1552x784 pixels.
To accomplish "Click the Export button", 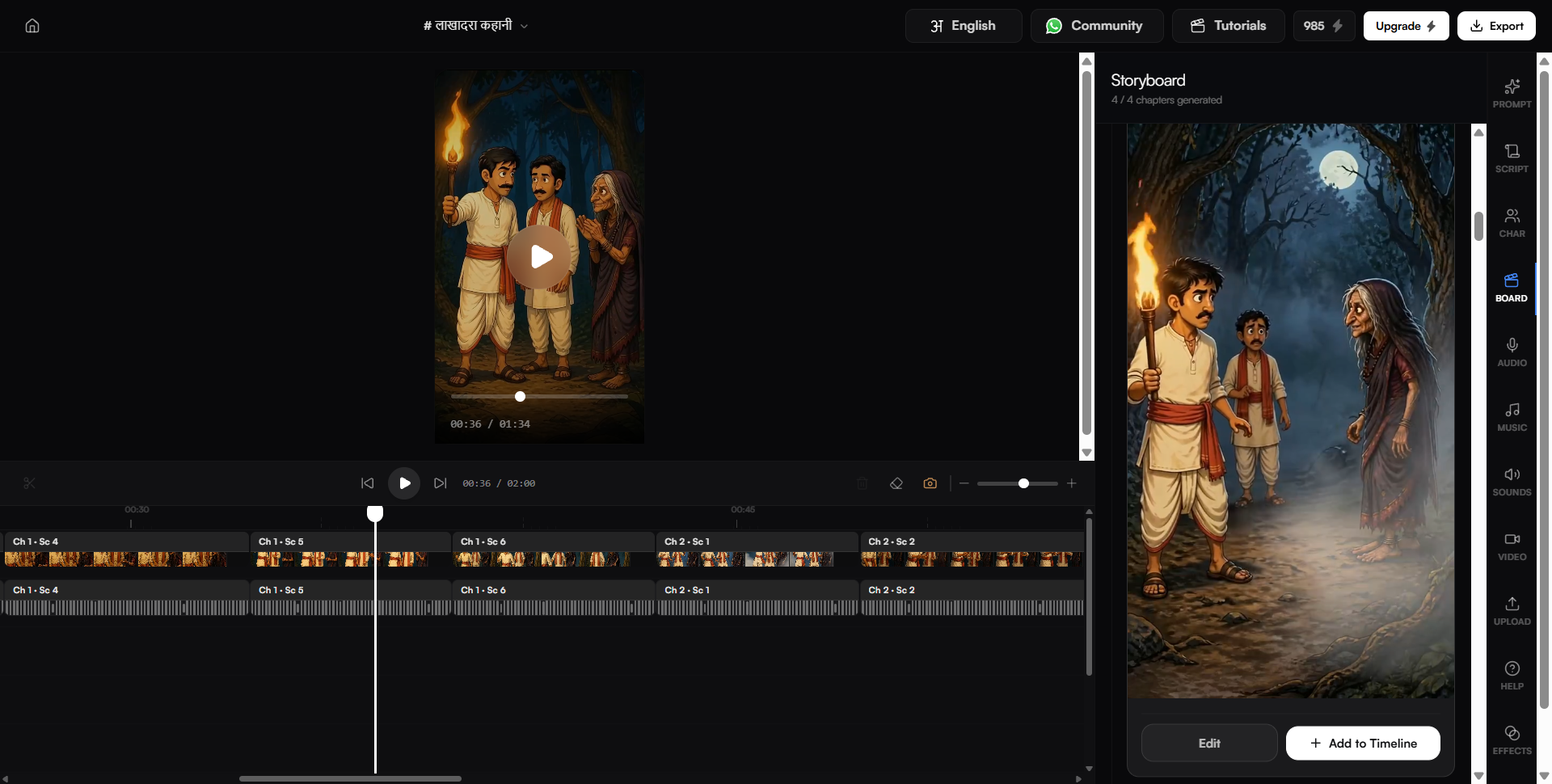I will click(x=1496, y=26).
